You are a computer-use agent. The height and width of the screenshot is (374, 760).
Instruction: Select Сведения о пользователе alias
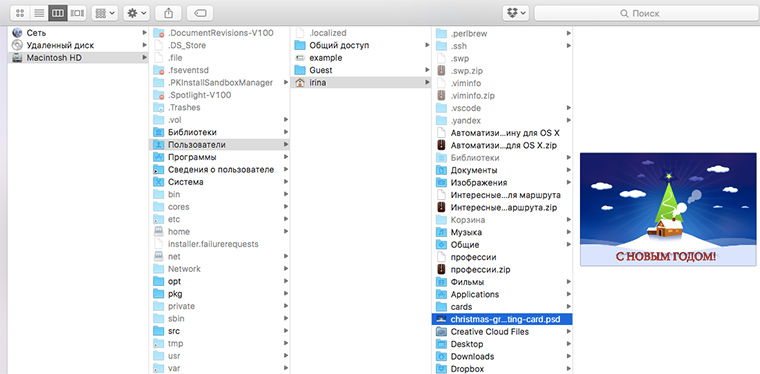tap(220, 170)
